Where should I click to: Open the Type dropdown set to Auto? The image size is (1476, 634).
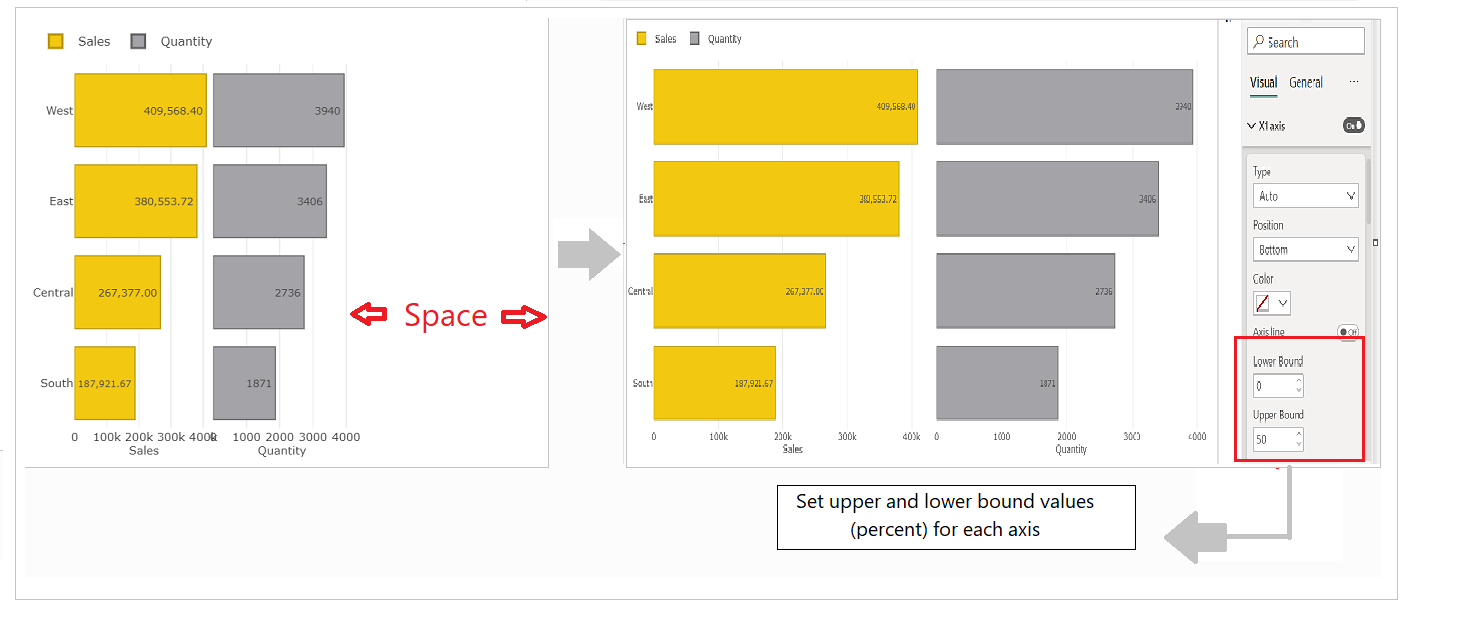1305,196
